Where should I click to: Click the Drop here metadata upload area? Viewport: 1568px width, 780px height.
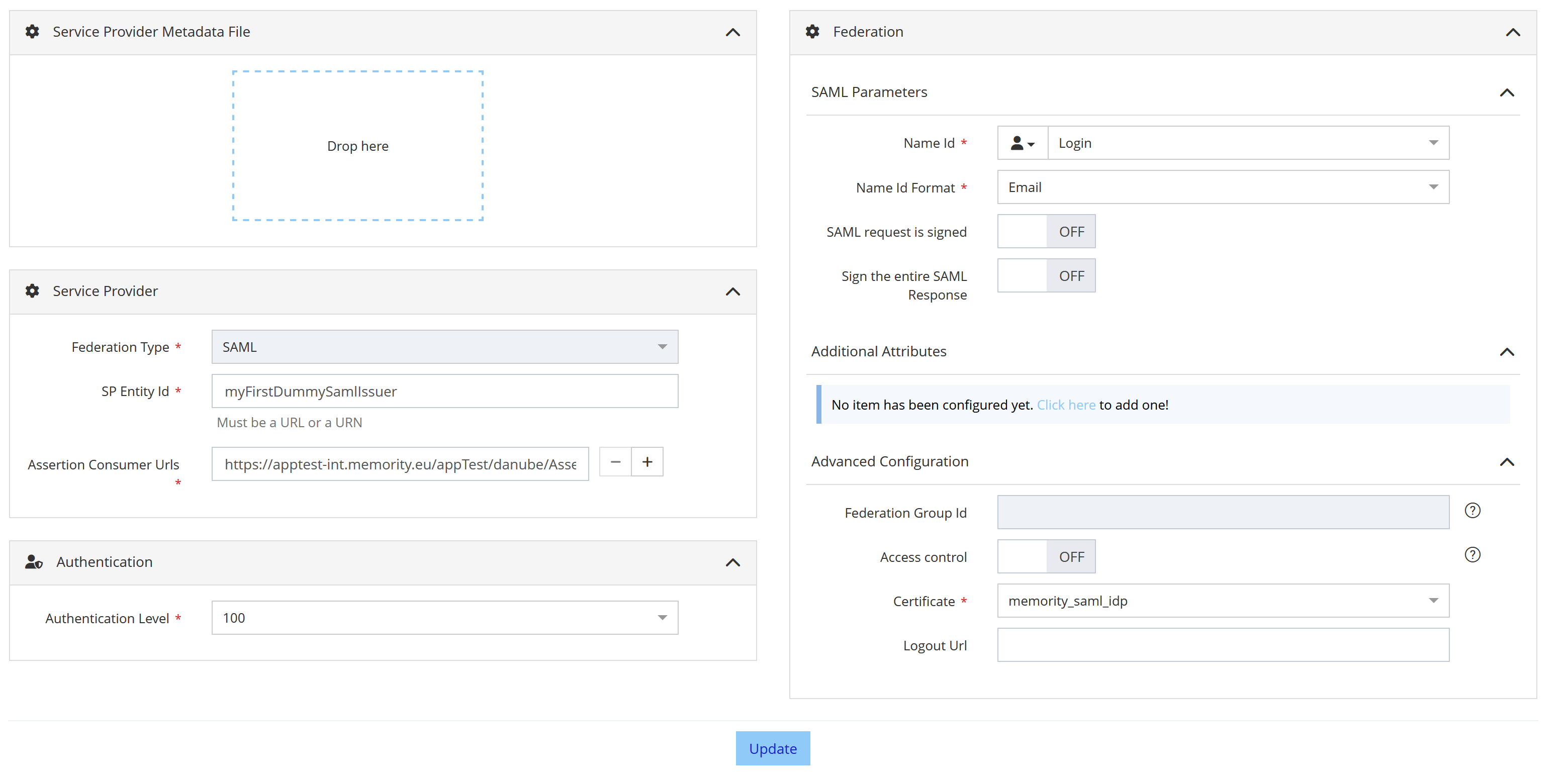click(x=357, y=146)
